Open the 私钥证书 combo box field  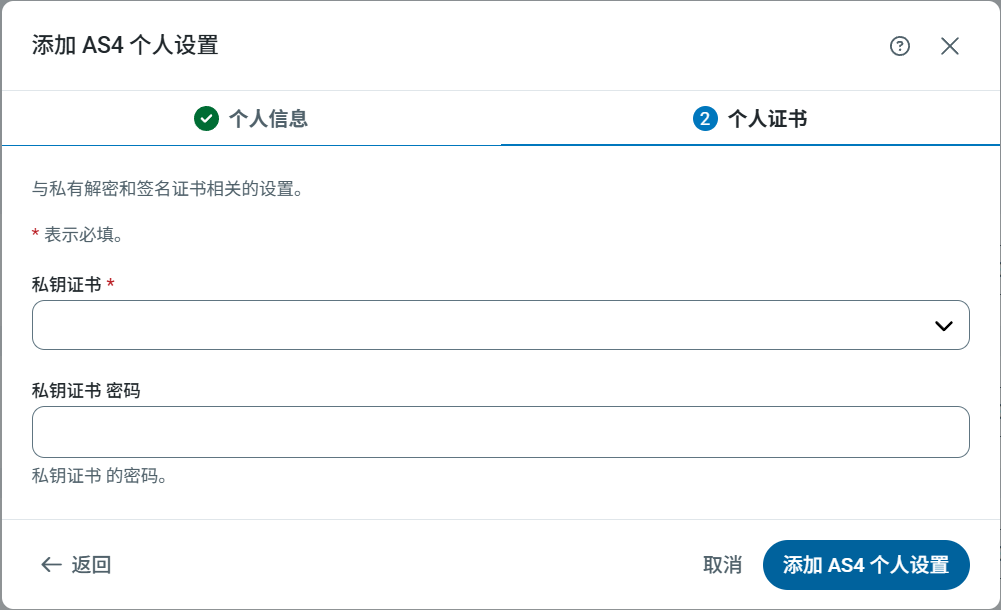[x=480, y=325]
